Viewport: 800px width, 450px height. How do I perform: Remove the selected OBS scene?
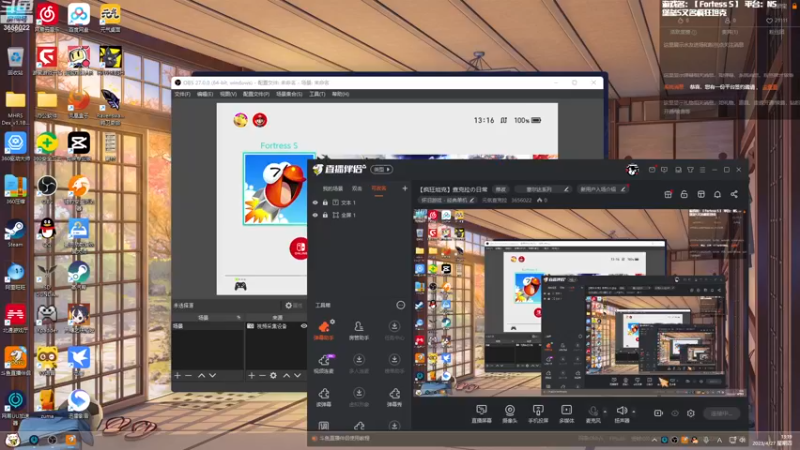tap(188, 376)
